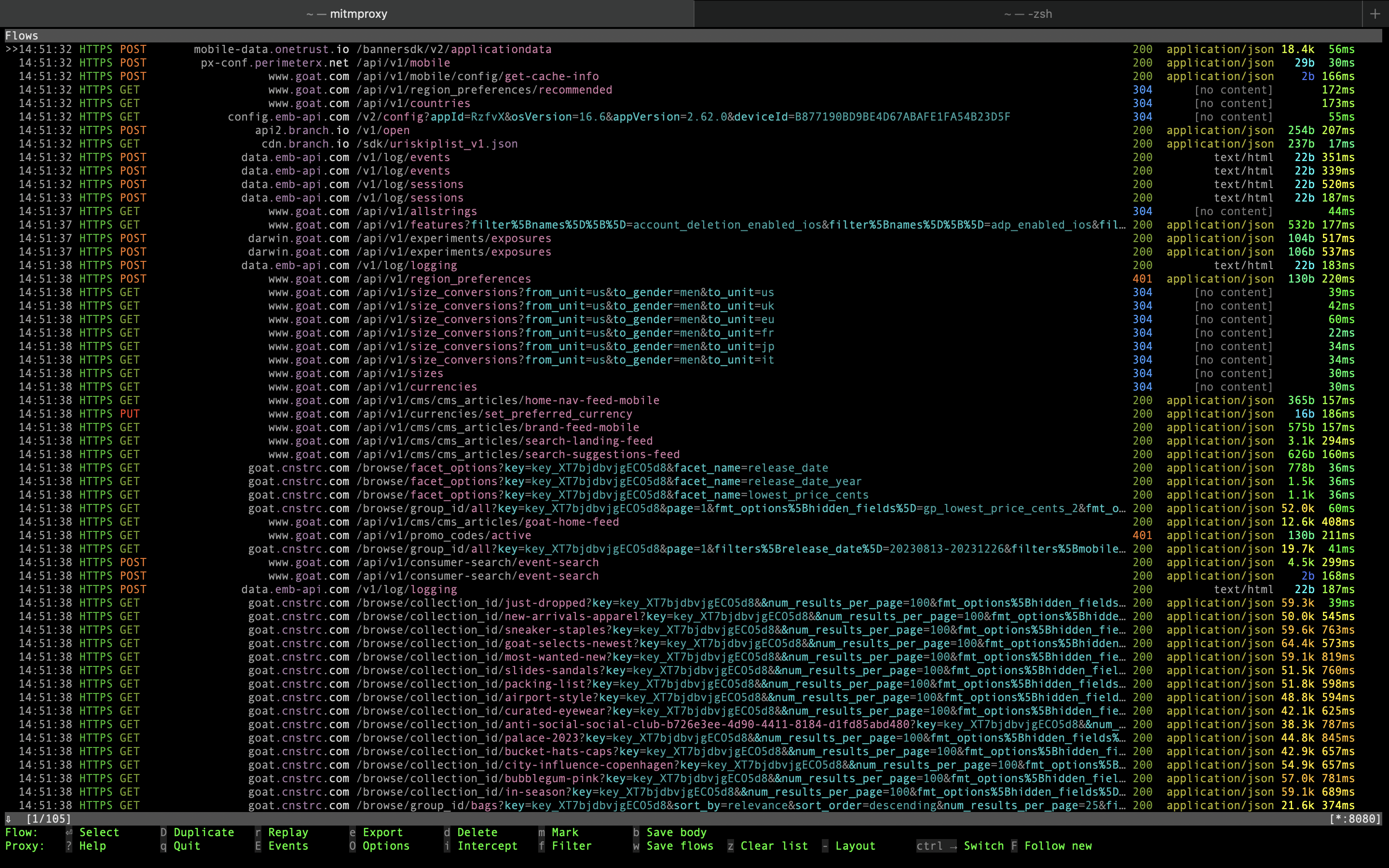Viewport: 1389px width, 868px height.
Task: Select the bucket-hats-caps collection flow
Action: tap(694, 751)
